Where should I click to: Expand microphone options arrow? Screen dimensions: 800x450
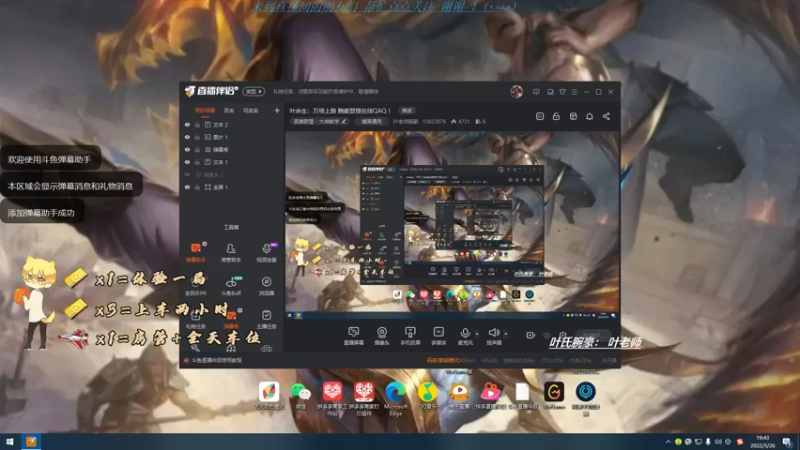click(477, 334)
